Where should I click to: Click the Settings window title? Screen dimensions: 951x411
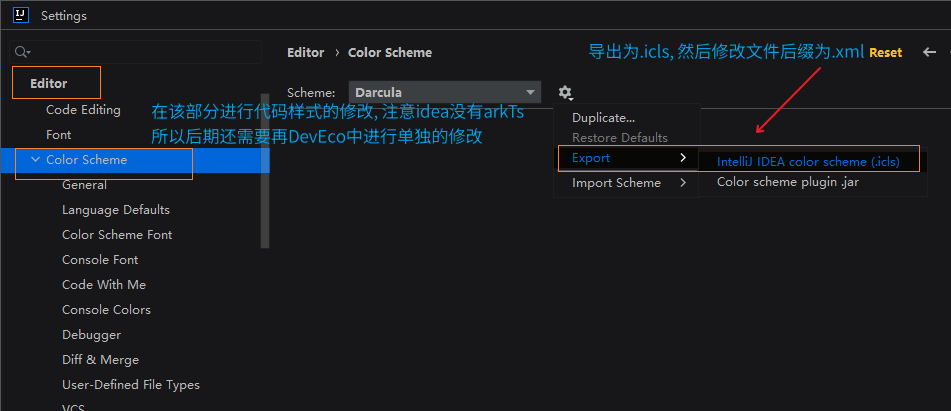(64, 16)
